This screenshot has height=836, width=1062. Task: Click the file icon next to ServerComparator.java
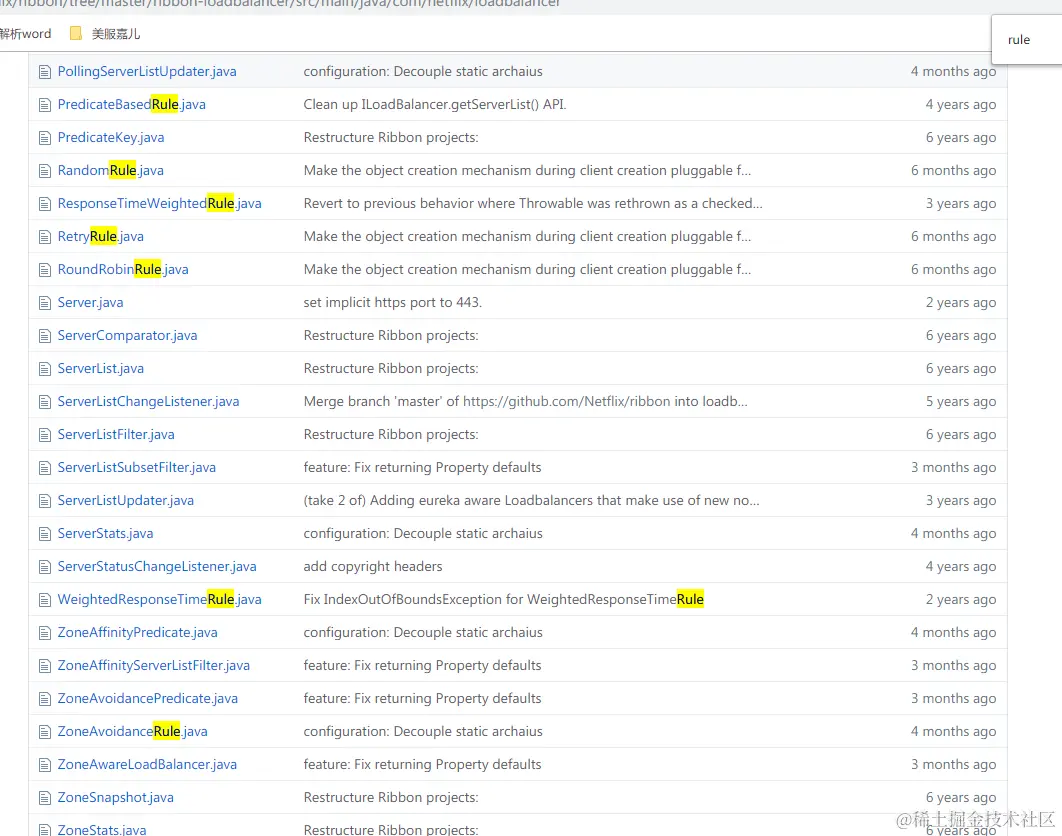[44, 334]
